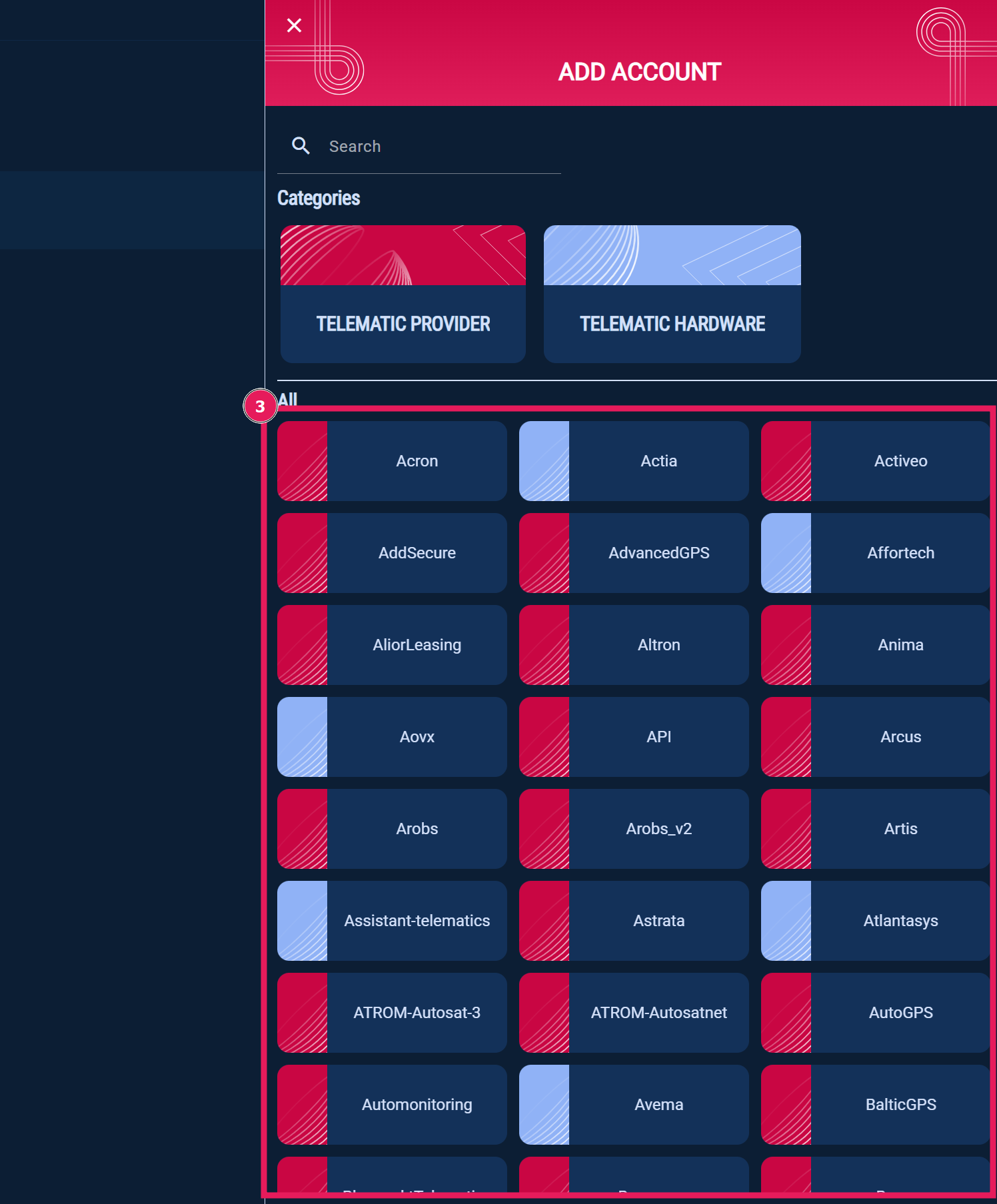Screen dimensions: 997x1204
Task: Focus the Search input field
Action: click(x=440, y=147)
